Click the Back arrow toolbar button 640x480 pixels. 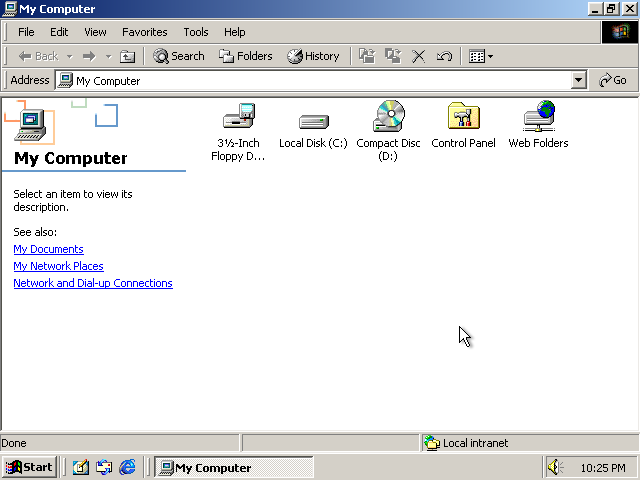(38, 56)
